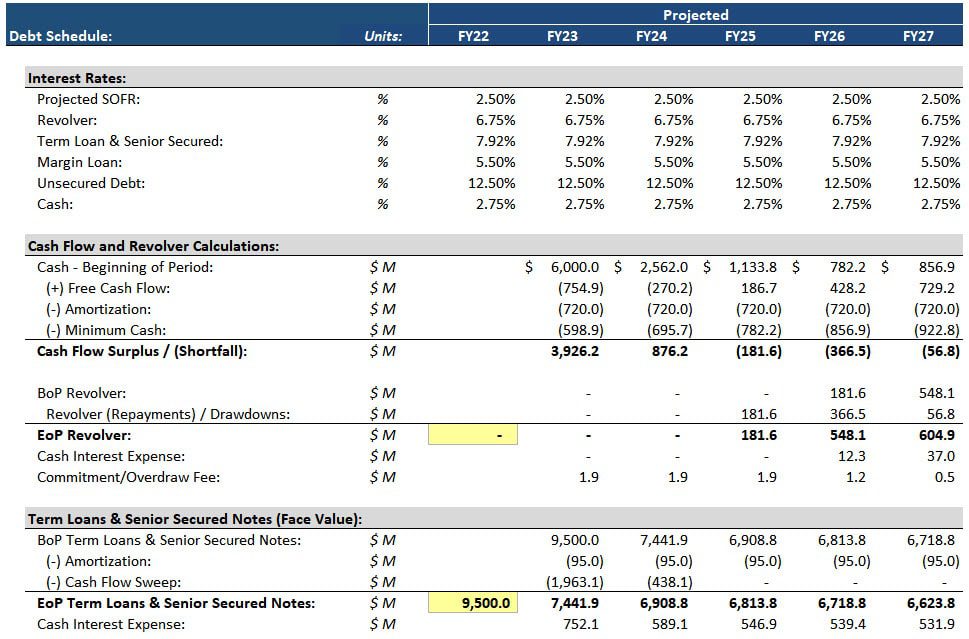This screenshot has width=969, height=639.
Task: Click the FY22 column header
Action: tap(472, 34)
